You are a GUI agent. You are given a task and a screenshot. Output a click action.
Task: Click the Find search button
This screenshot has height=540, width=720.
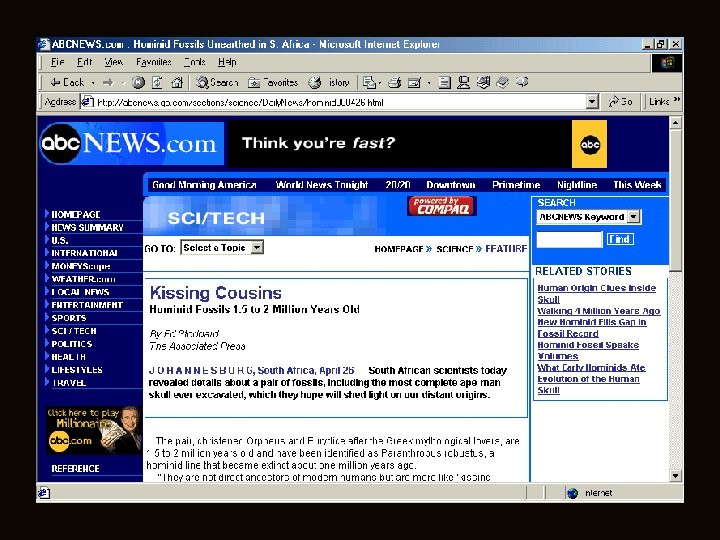[620, 239]
